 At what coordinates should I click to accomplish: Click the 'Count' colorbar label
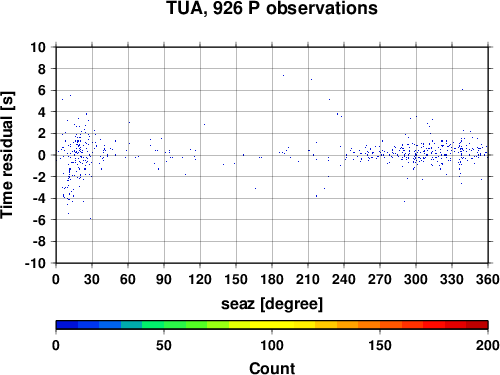272,368
